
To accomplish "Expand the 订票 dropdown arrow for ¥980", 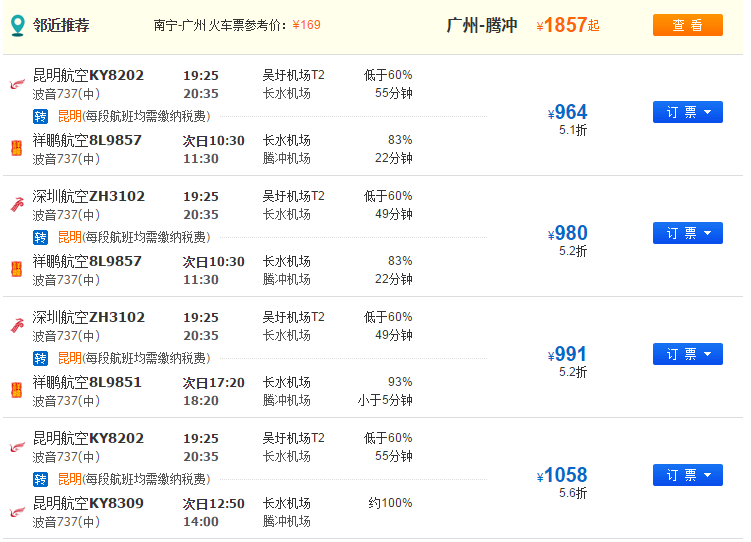I will click(x=708, y=234).
